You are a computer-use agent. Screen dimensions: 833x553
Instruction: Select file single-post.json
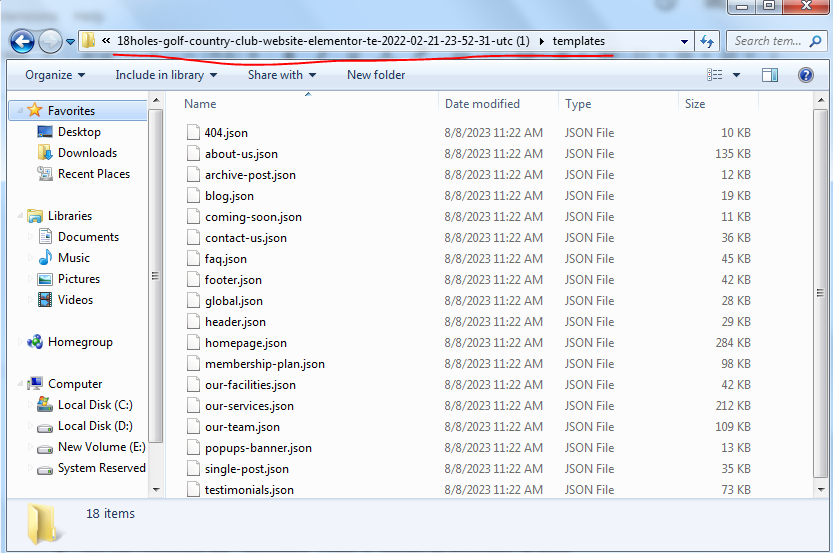[x=247, y=469]
